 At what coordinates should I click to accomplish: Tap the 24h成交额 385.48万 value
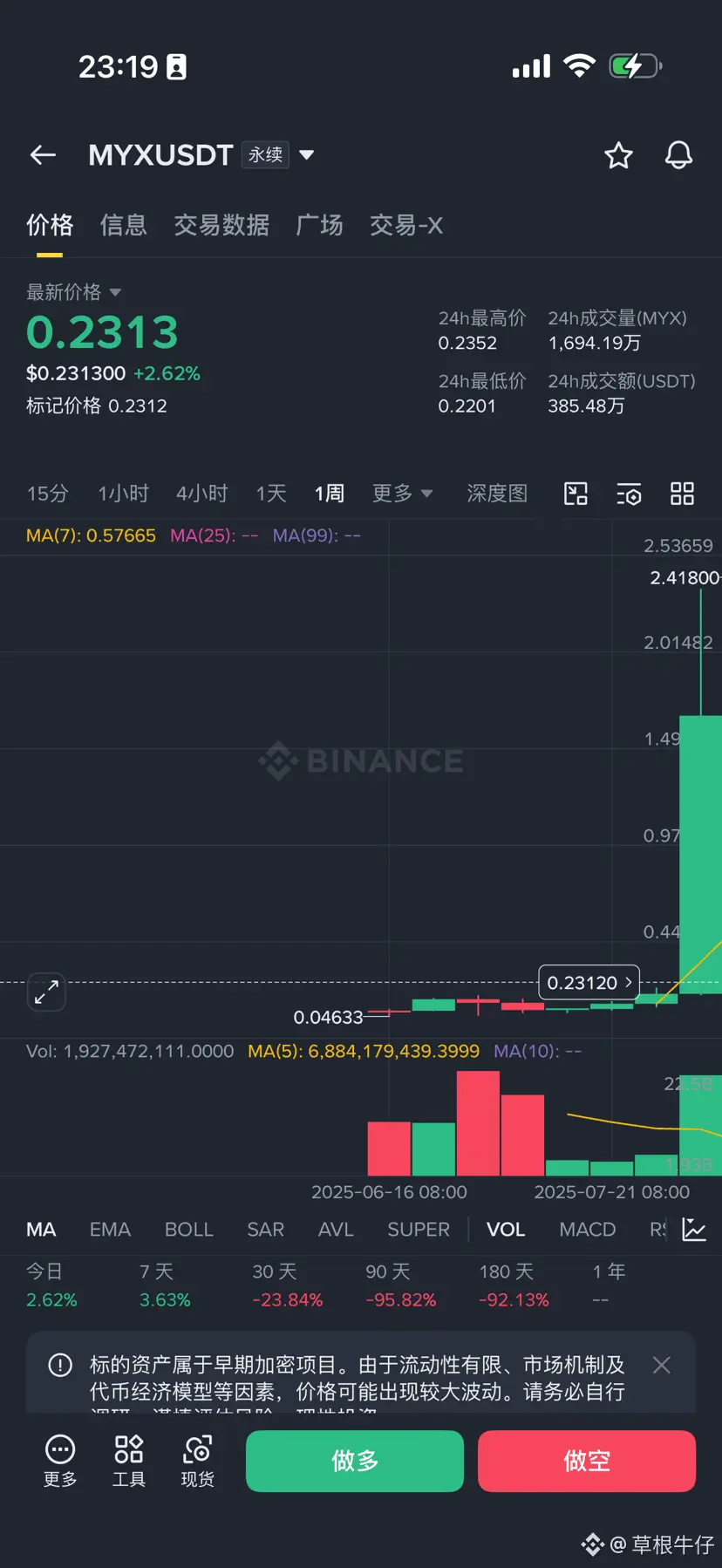[x=586, y=406]
